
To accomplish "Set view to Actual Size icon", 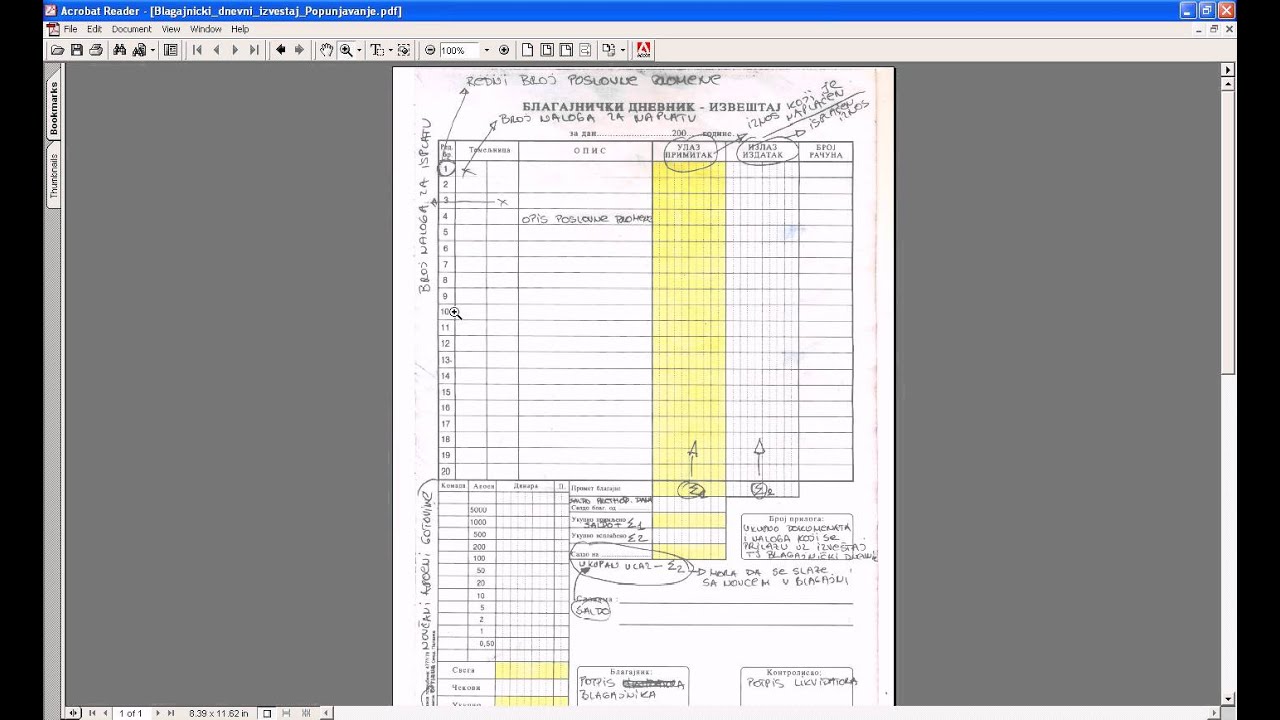I will pos(527,50).
